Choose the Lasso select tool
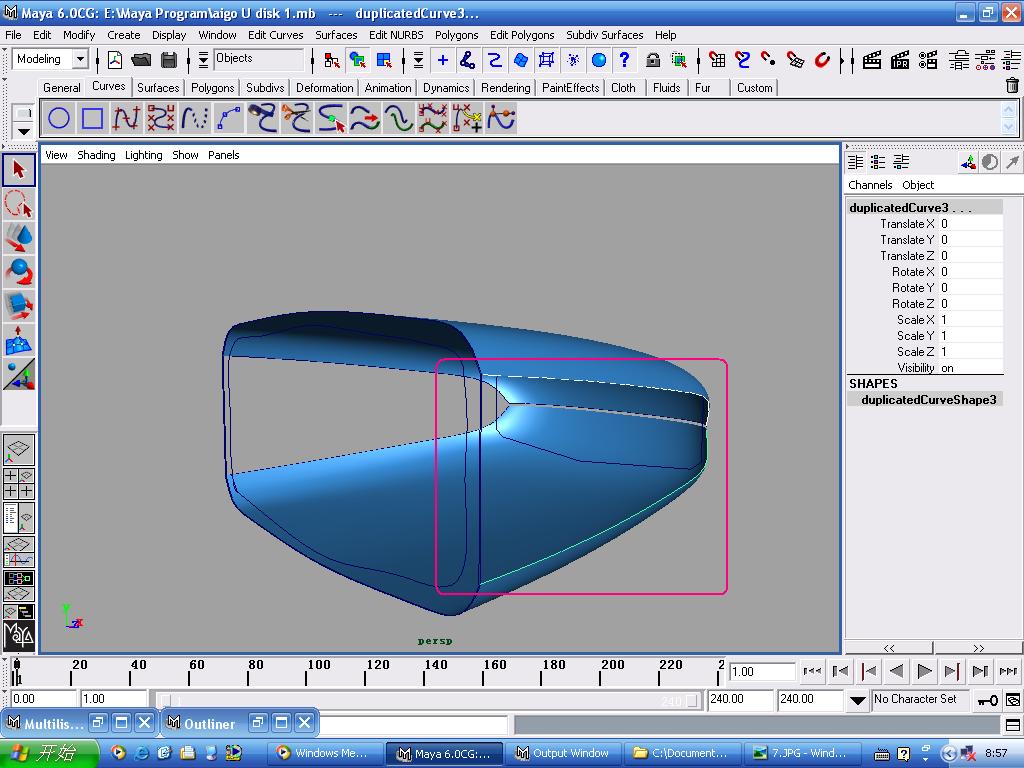This screenshot has width=1024, height=768. pos(19,204)
